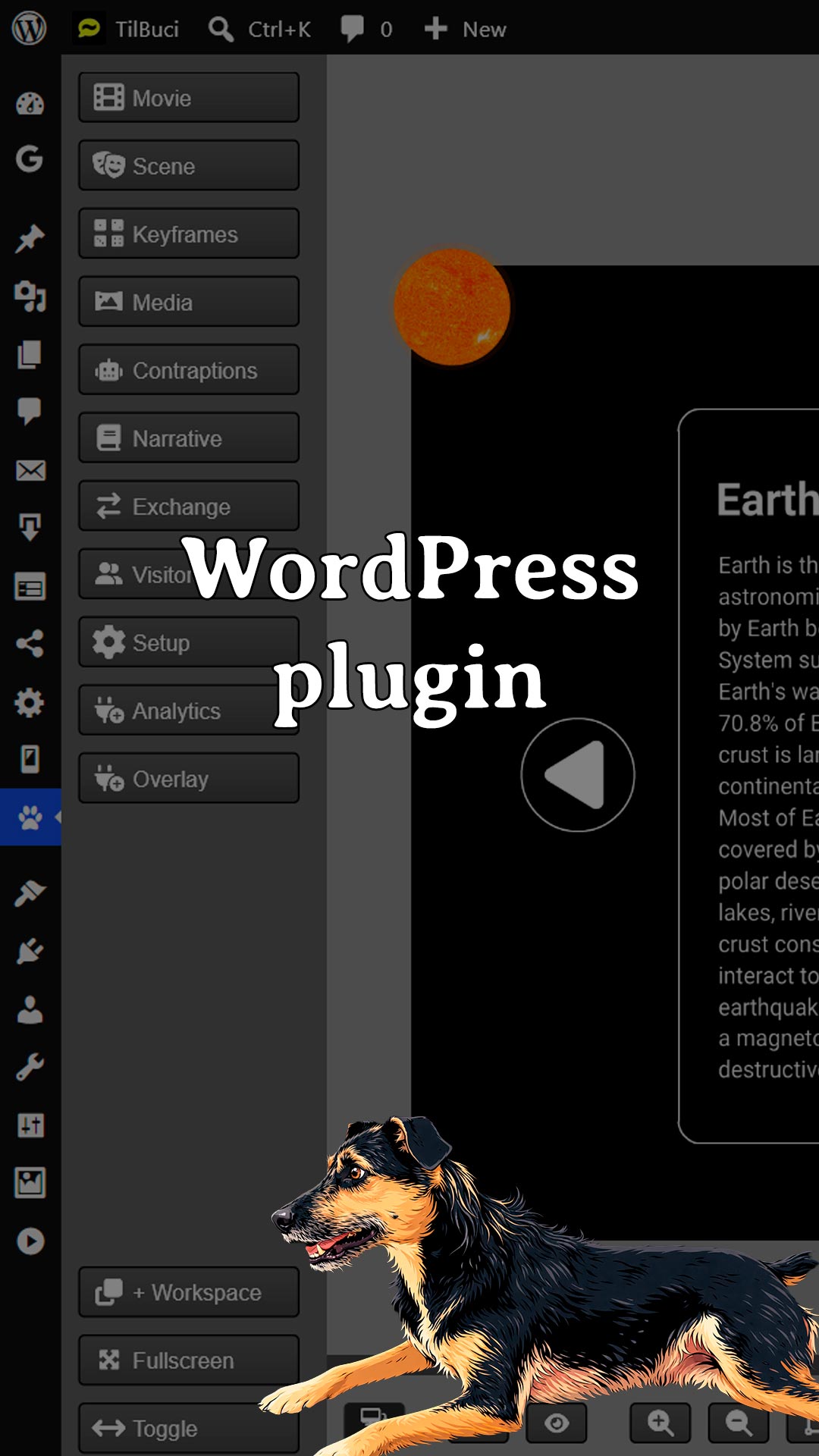
Task: Collapse the admin menu with play icon
Action: pyautogui.click(x=30, y=1241)
